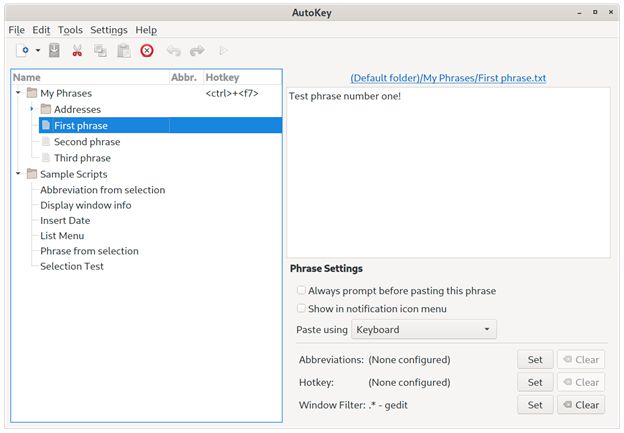
Task: Click the Cut scissors icon
Action: (77, 50)
